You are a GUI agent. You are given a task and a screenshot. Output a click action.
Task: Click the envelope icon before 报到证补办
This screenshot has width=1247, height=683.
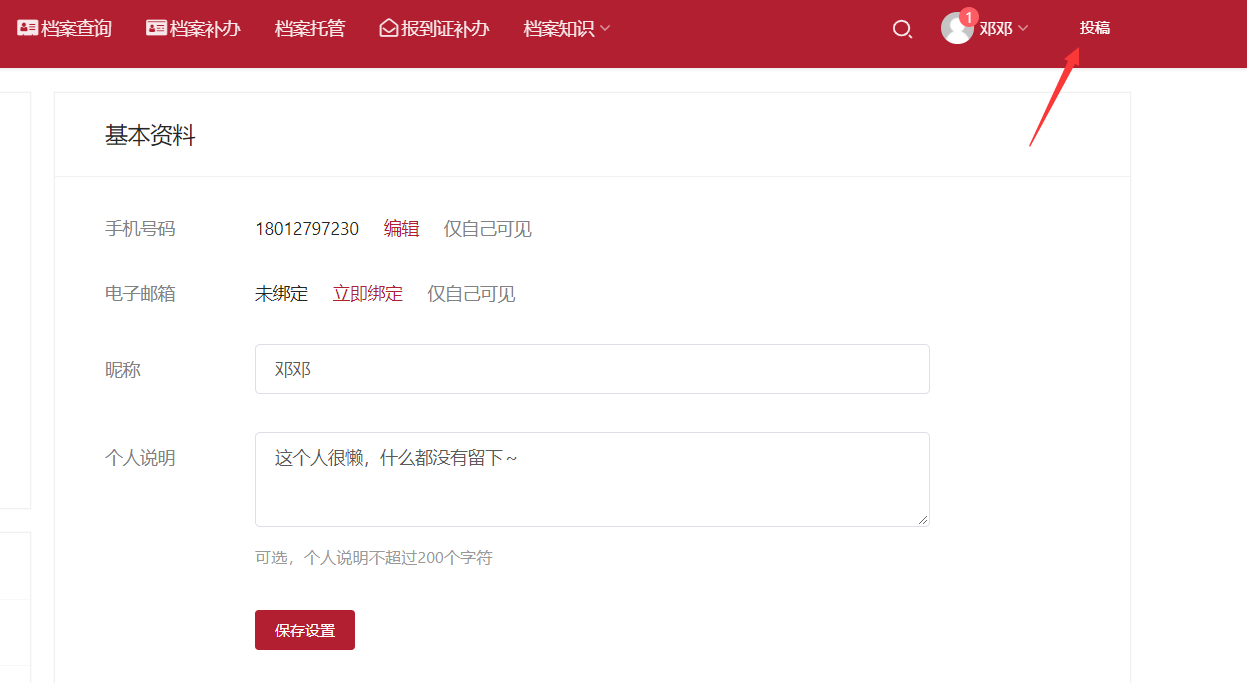click(x=389, y=28)
